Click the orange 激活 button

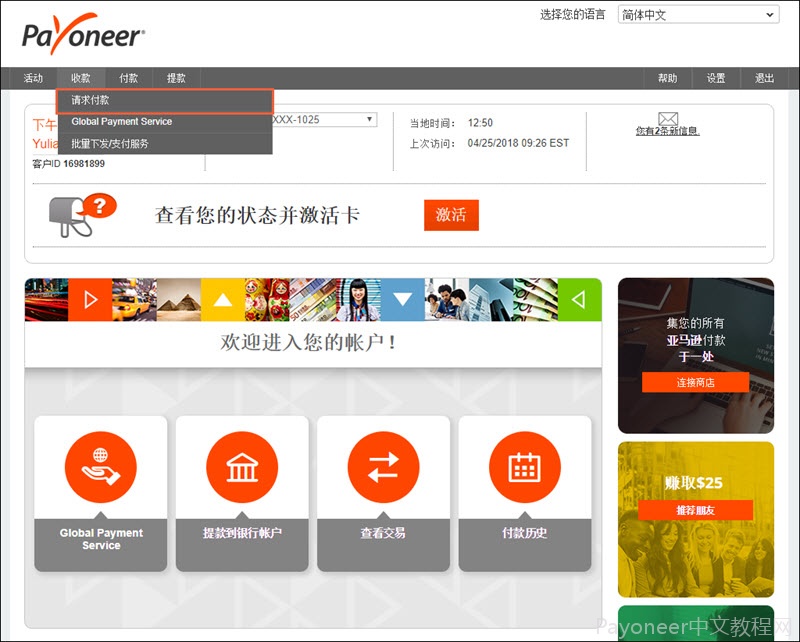[x=451, y=215]
